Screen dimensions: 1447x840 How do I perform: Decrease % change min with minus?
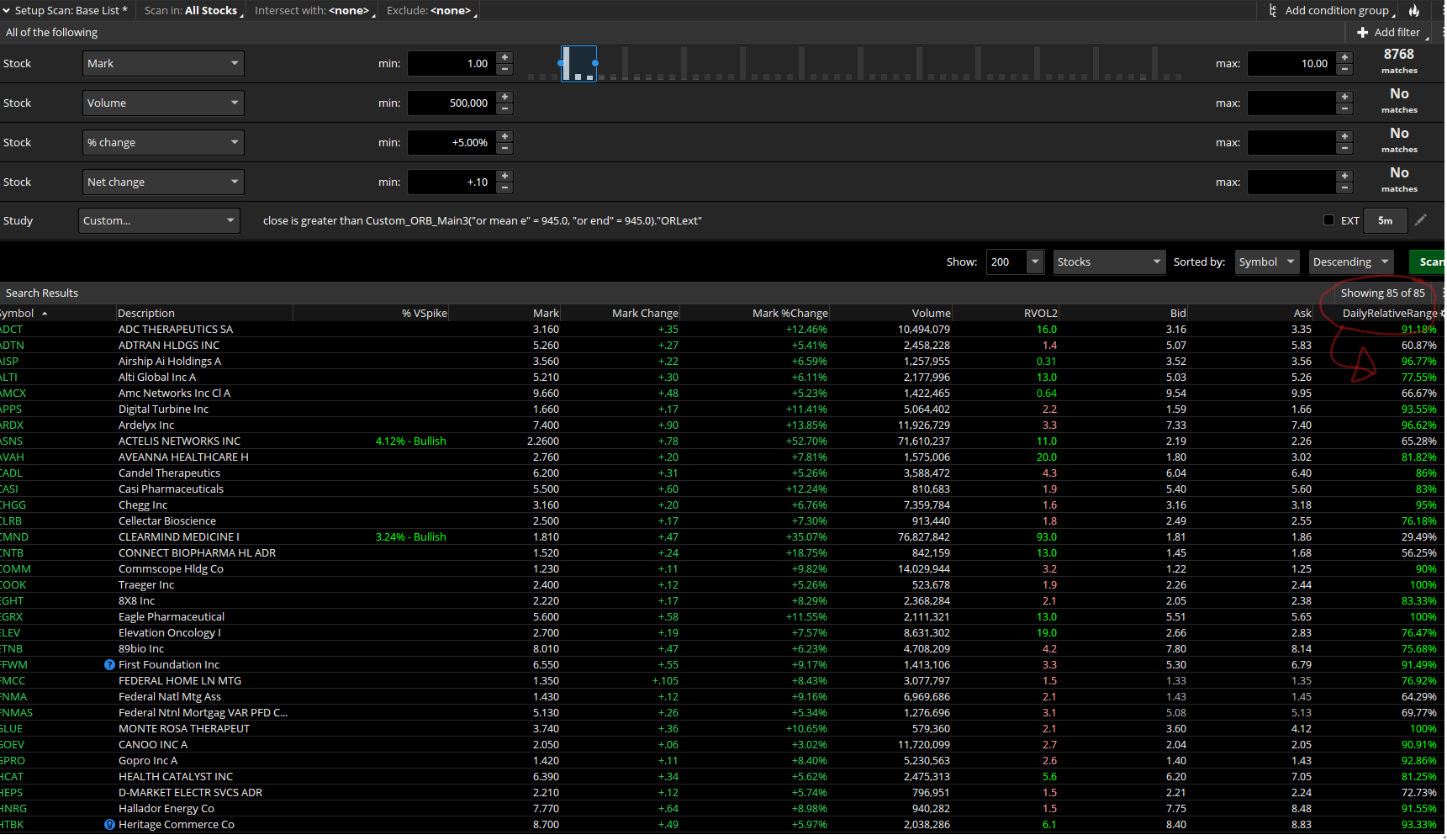click(x=504, y=149)
